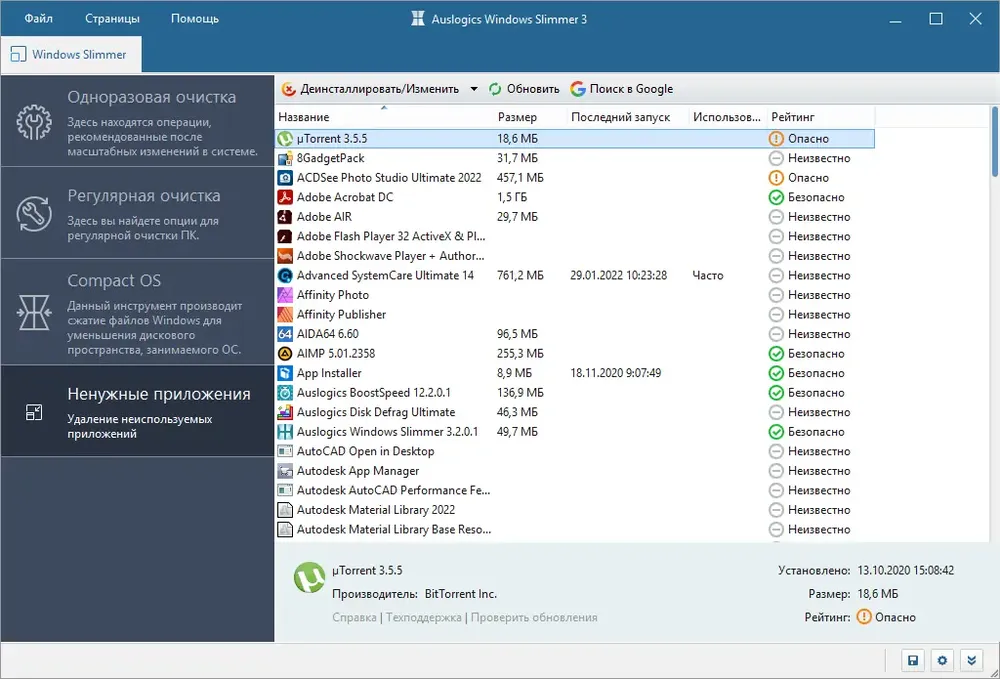Click the Техподдержка link

point(423,617)
